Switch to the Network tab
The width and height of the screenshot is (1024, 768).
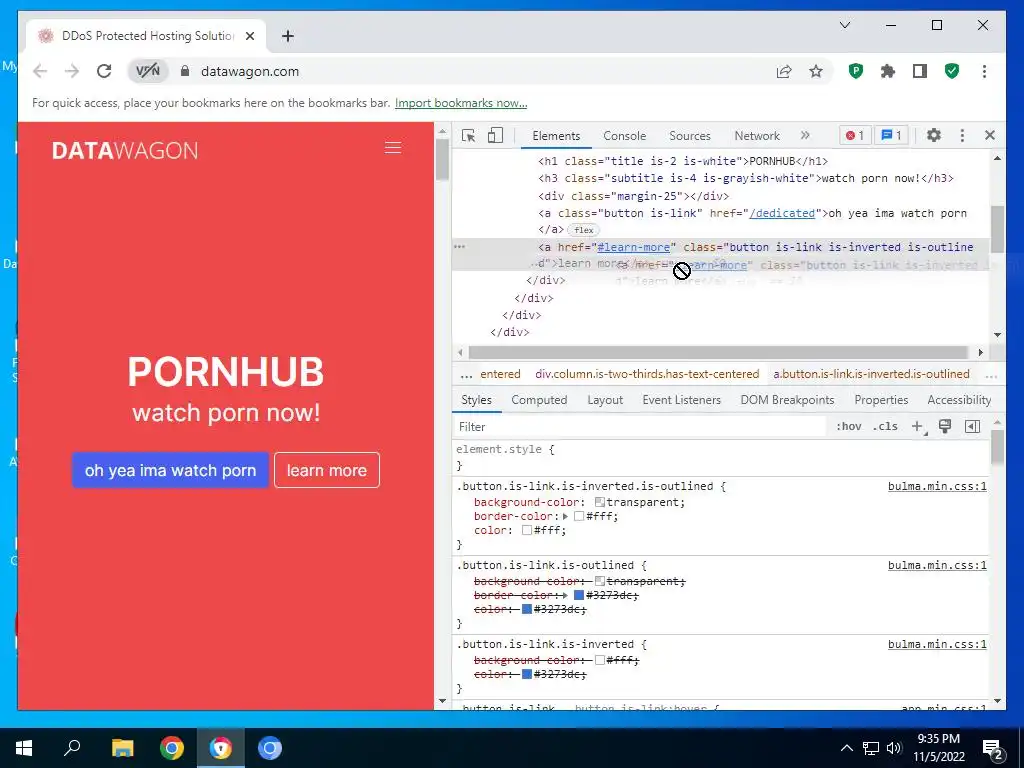pyautogui.click(x=757, y=136)
